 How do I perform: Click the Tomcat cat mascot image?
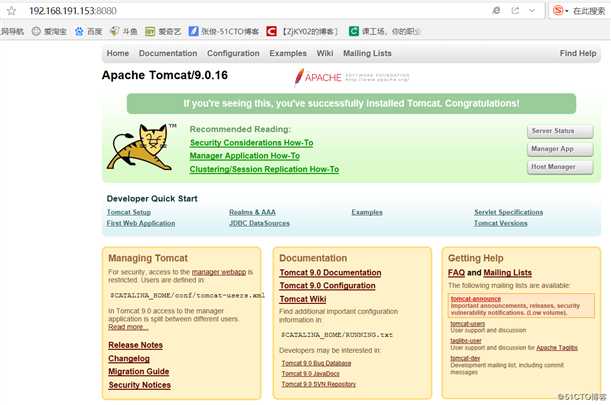pos(141,147)
